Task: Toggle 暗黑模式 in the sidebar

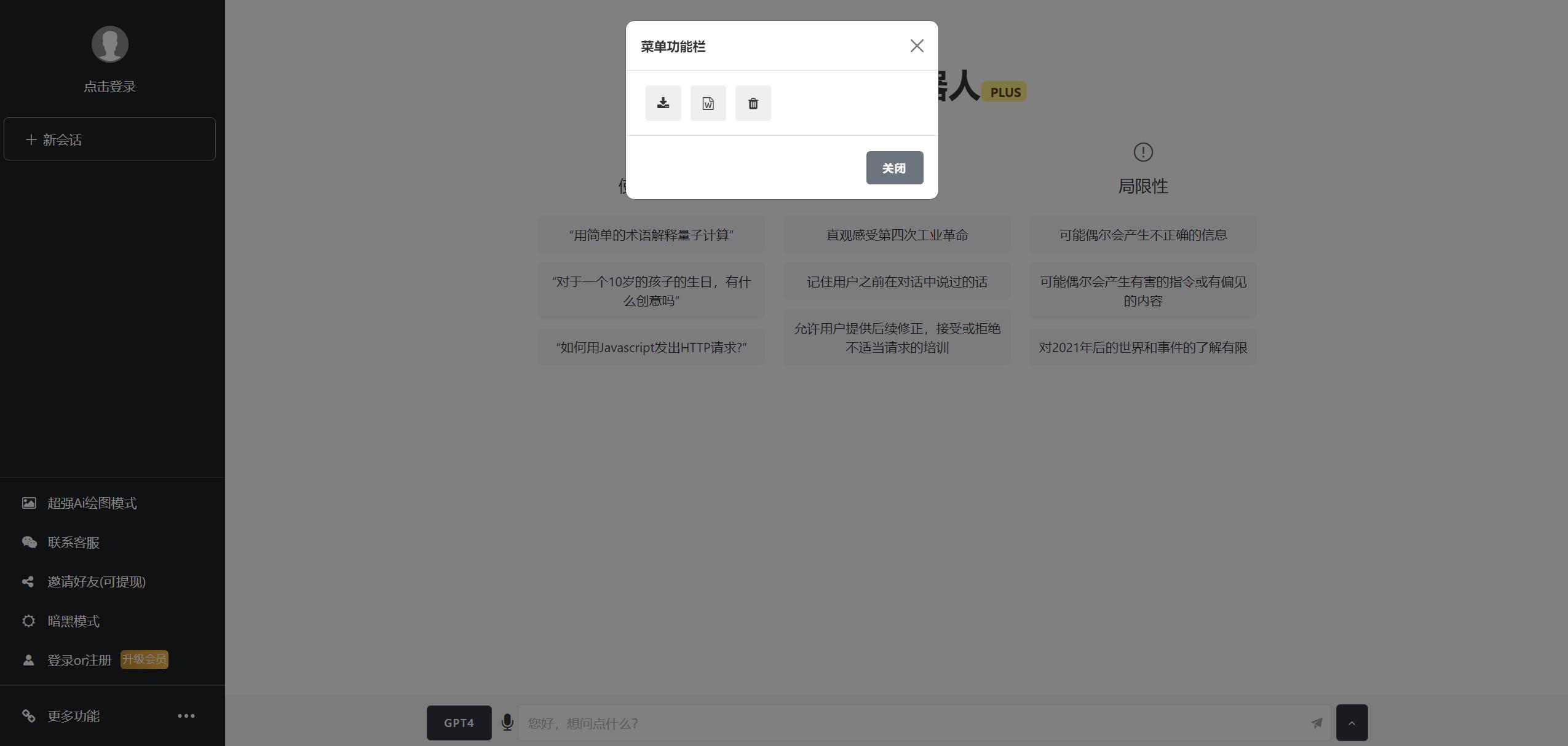Action: pyautogui.click(x=73, y=621)
